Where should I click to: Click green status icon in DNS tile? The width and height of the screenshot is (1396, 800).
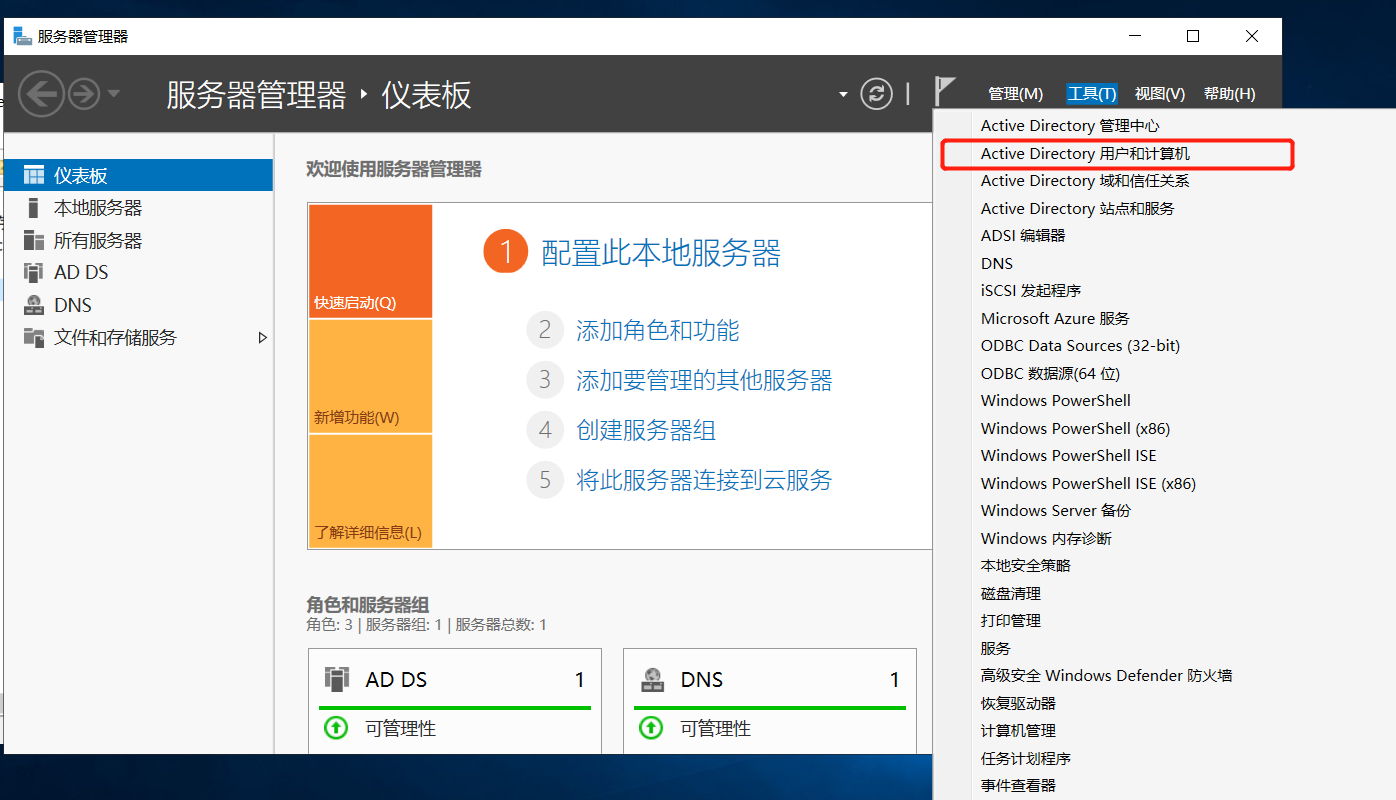tap(651, 728)
